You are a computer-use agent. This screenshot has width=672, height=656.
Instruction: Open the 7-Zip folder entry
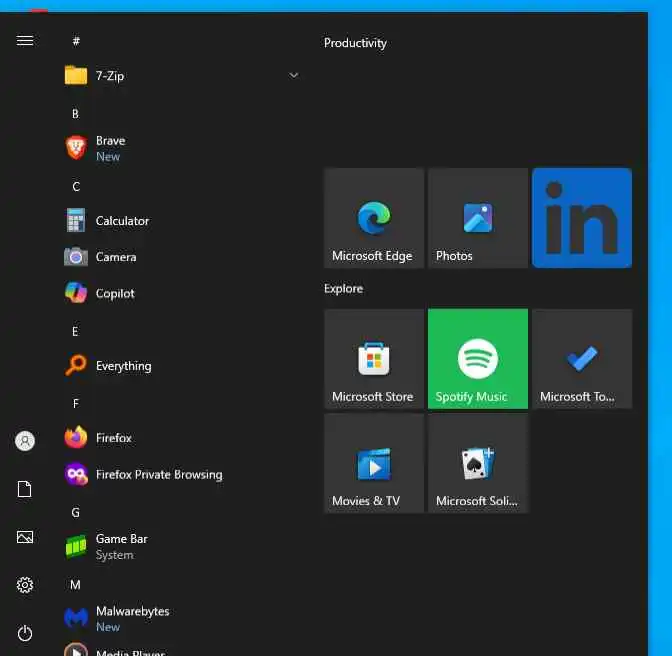(182, 76)
